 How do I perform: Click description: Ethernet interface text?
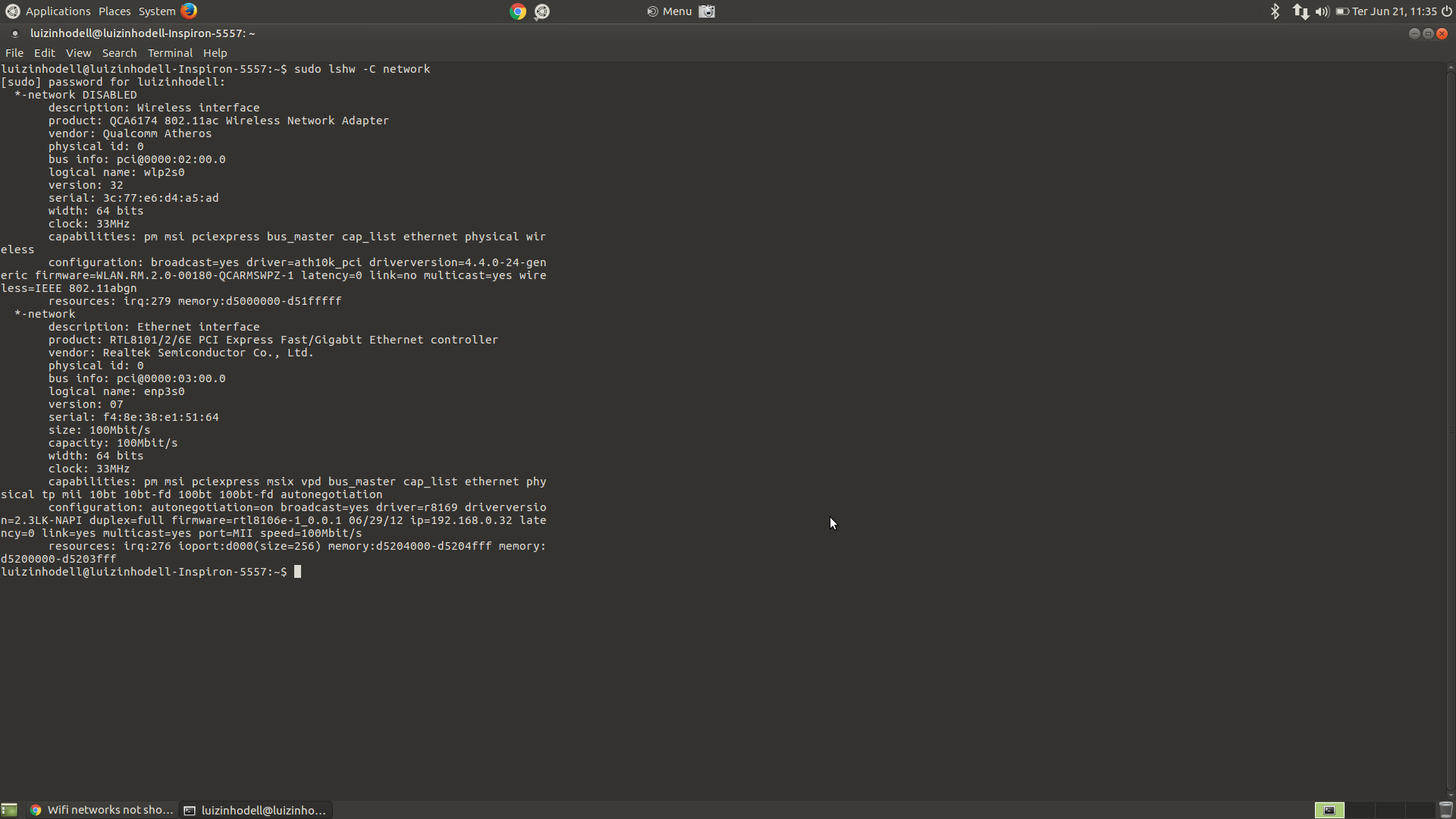(x=154, y=327)
